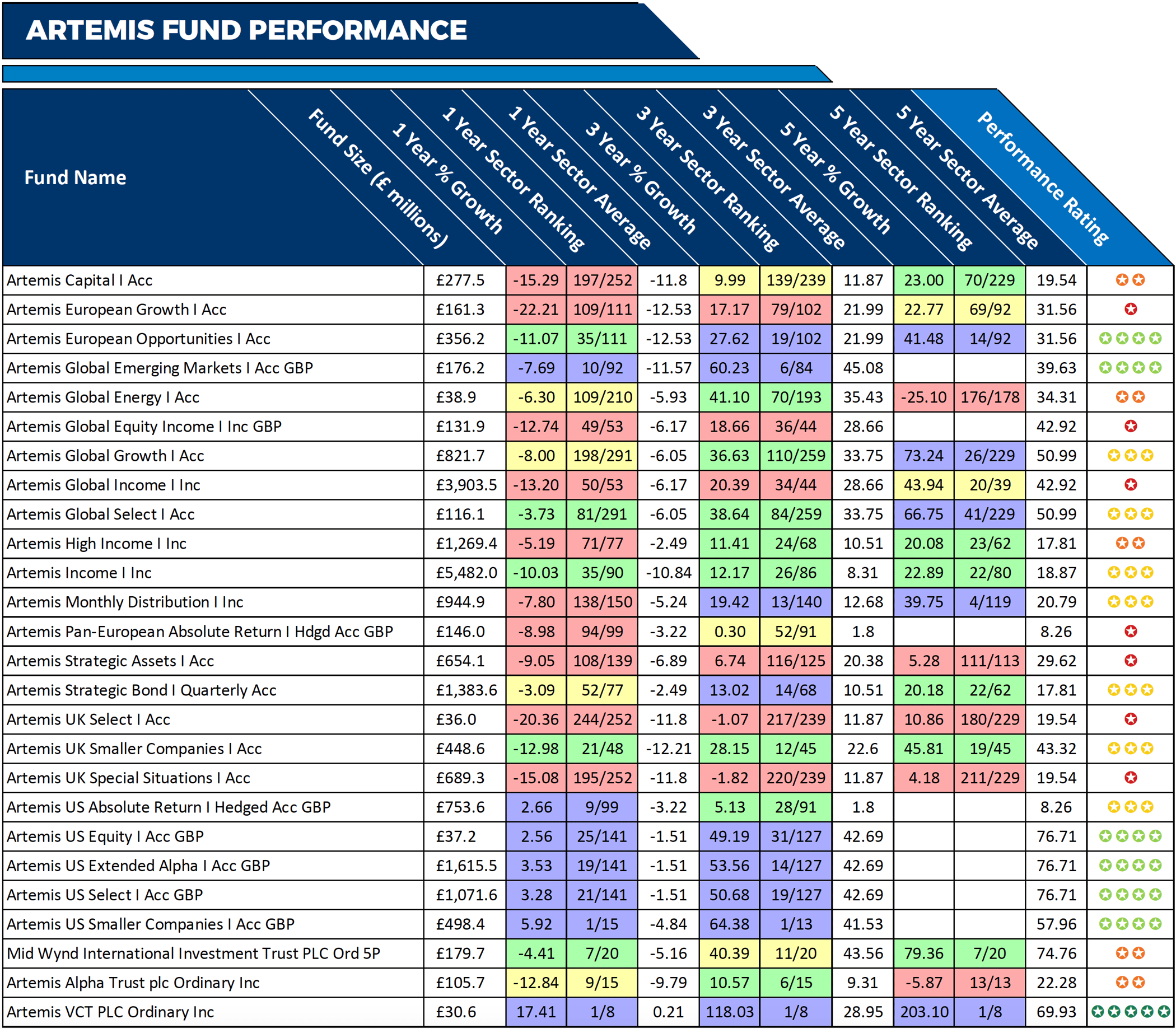Viewport: 1176px width, 1029px height.
Task: Click the 1 year growth value -22.21
Action: coord(536,310)
